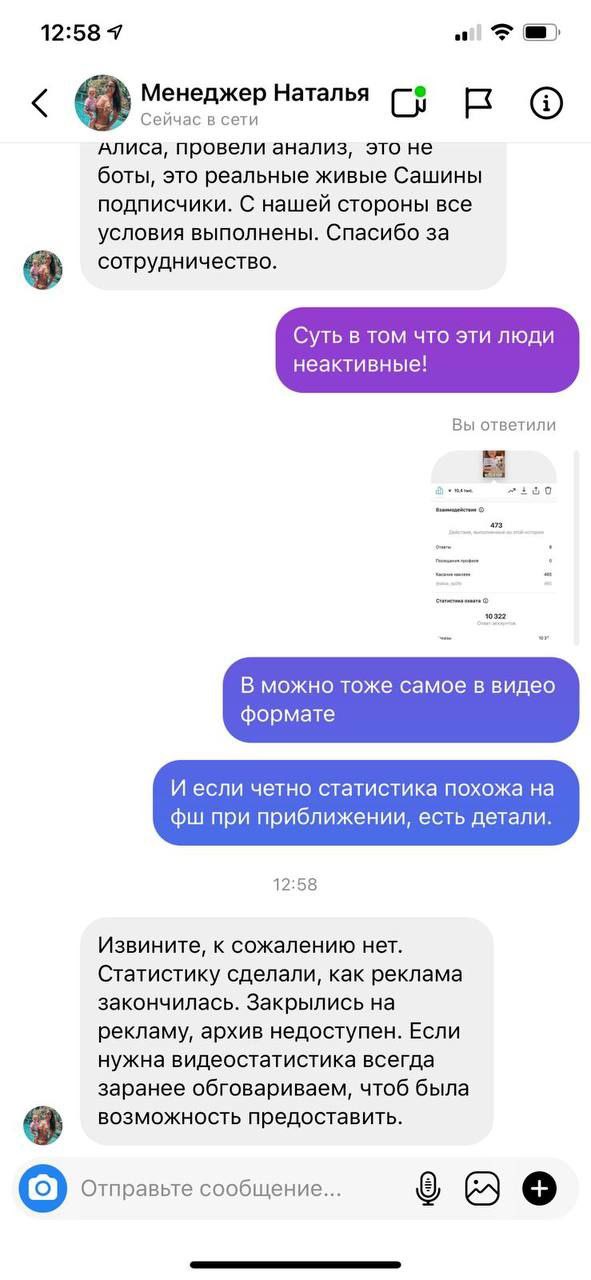Tap the black plus button for more options
The height and width of the screenshot is (1280, 591).
pyautogui.click(x=539, y=1188)
